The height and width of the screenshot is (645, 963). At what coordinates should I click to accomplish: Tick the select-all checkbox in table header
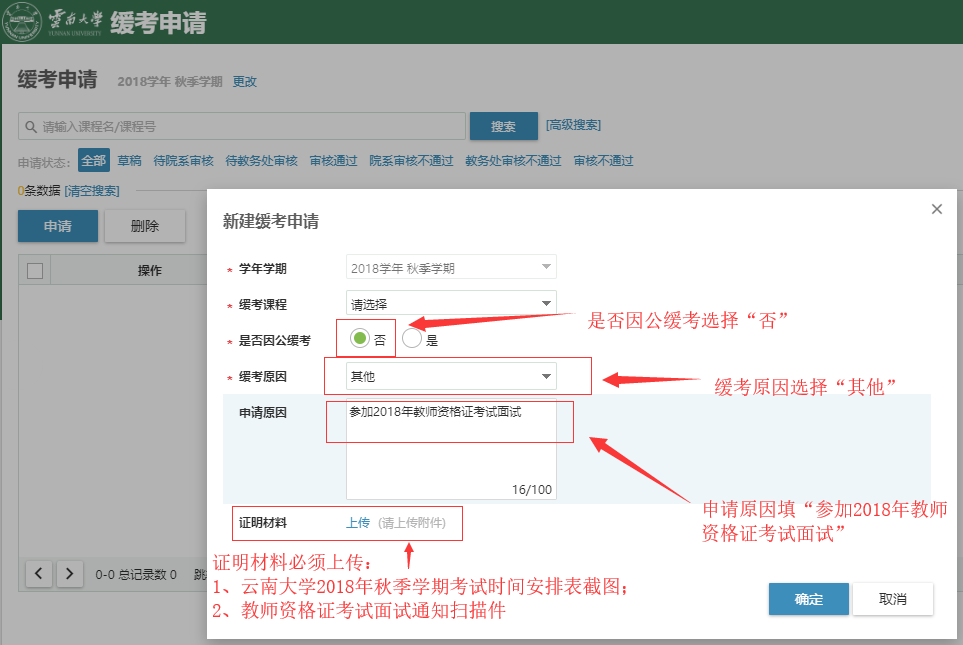tap(35, 270)
